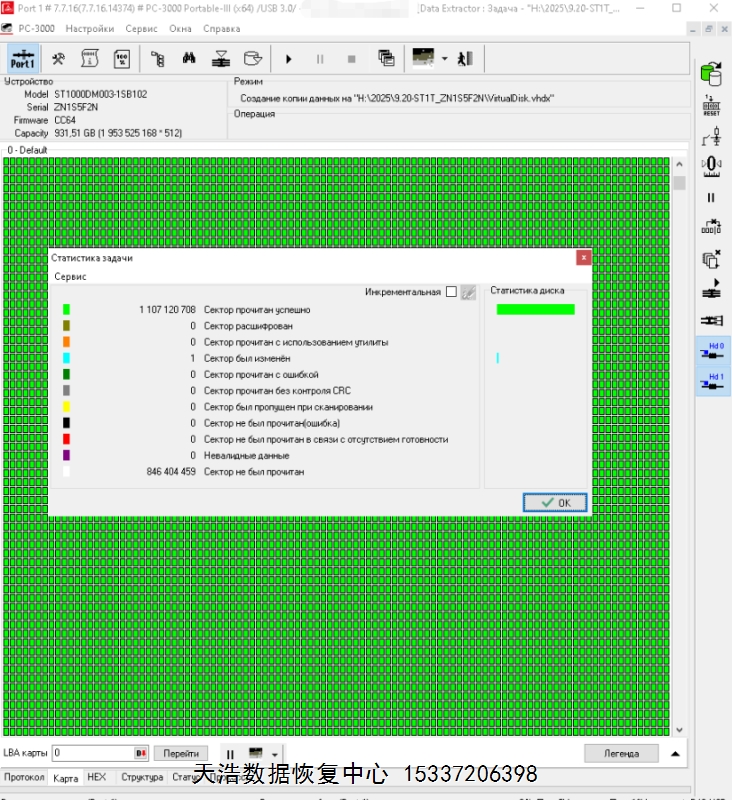This screenshot has width=732, height=800.
Task: Click the cyan changed-sector color swatch
Action: point(66,358)
